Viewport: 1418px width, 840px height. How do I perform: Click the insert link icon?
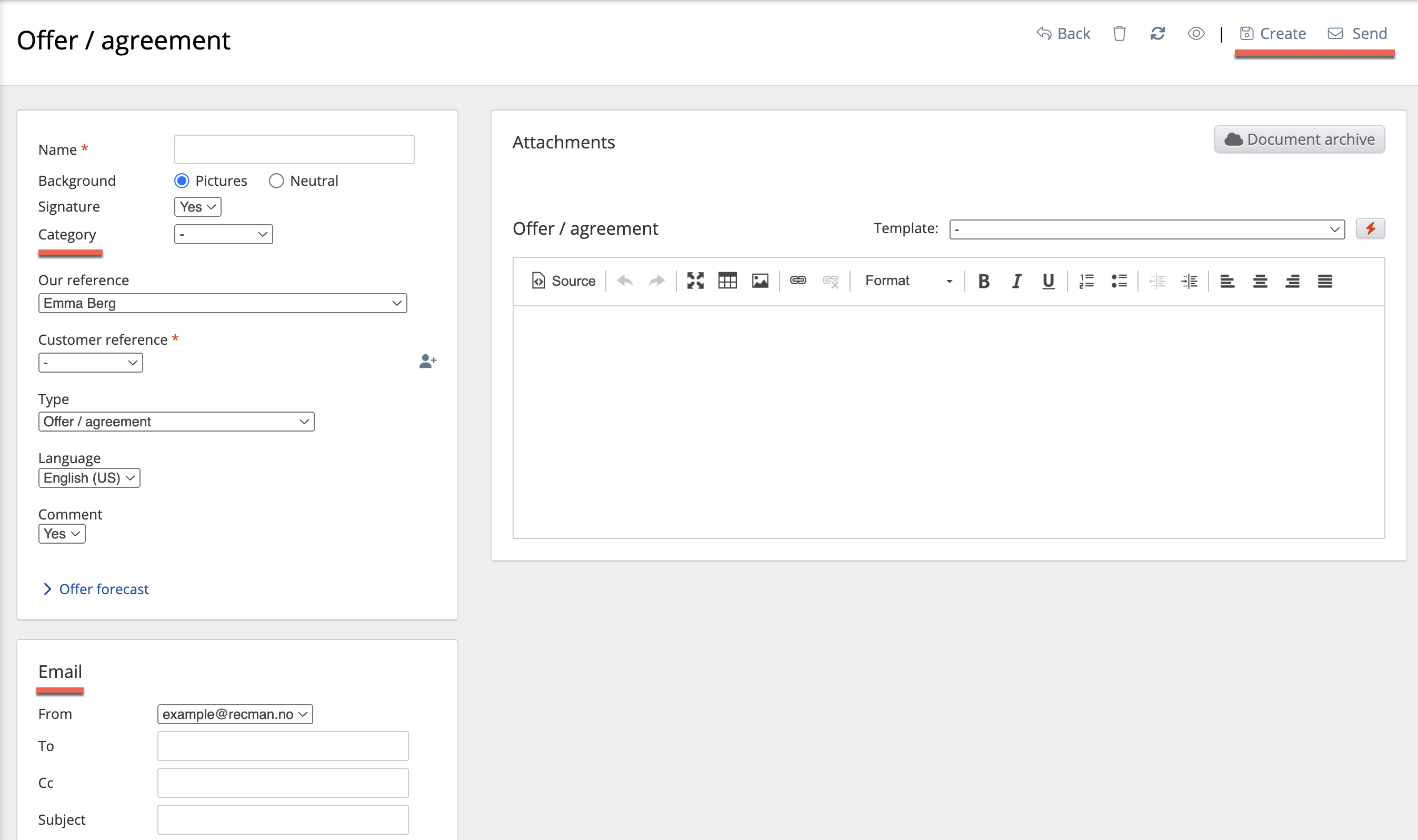798,281
